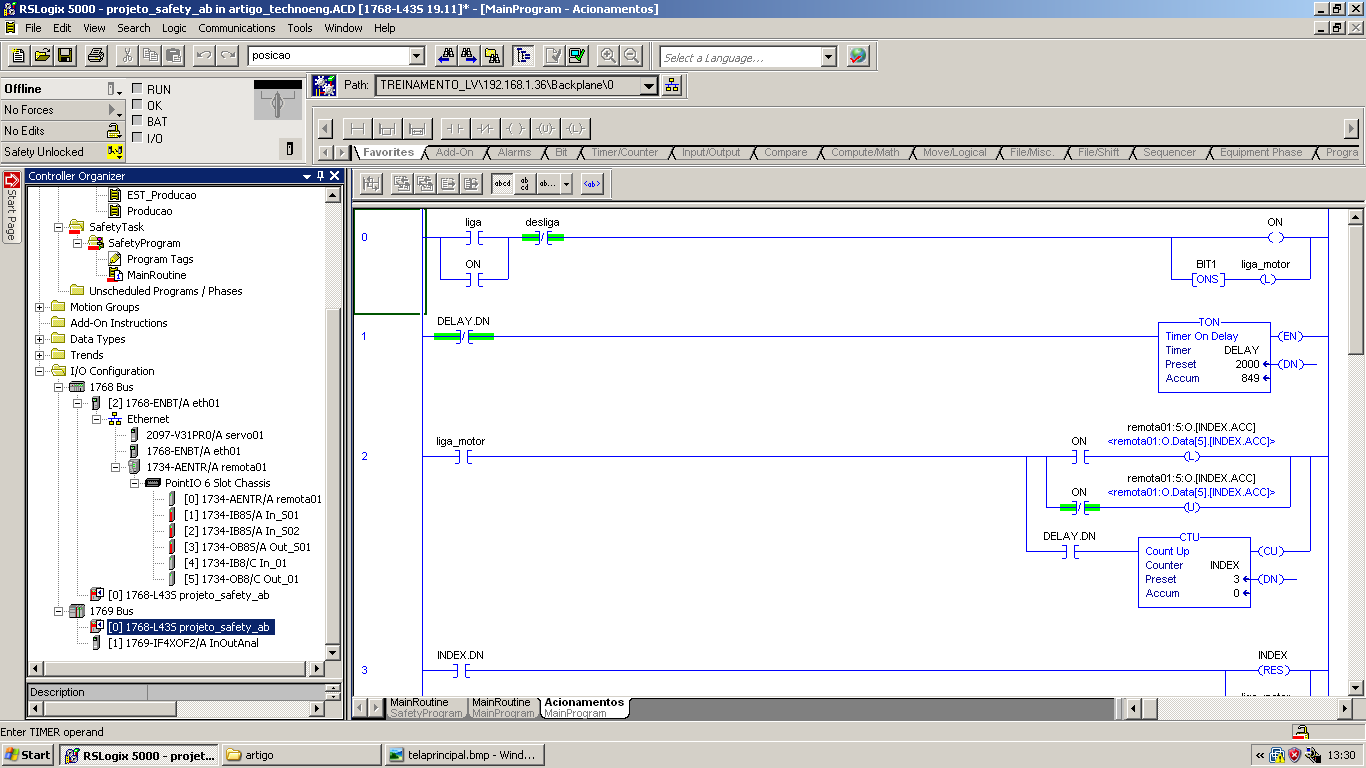
Task: Open the Select a Language dropdown
Action: click(x=828, y=57)
